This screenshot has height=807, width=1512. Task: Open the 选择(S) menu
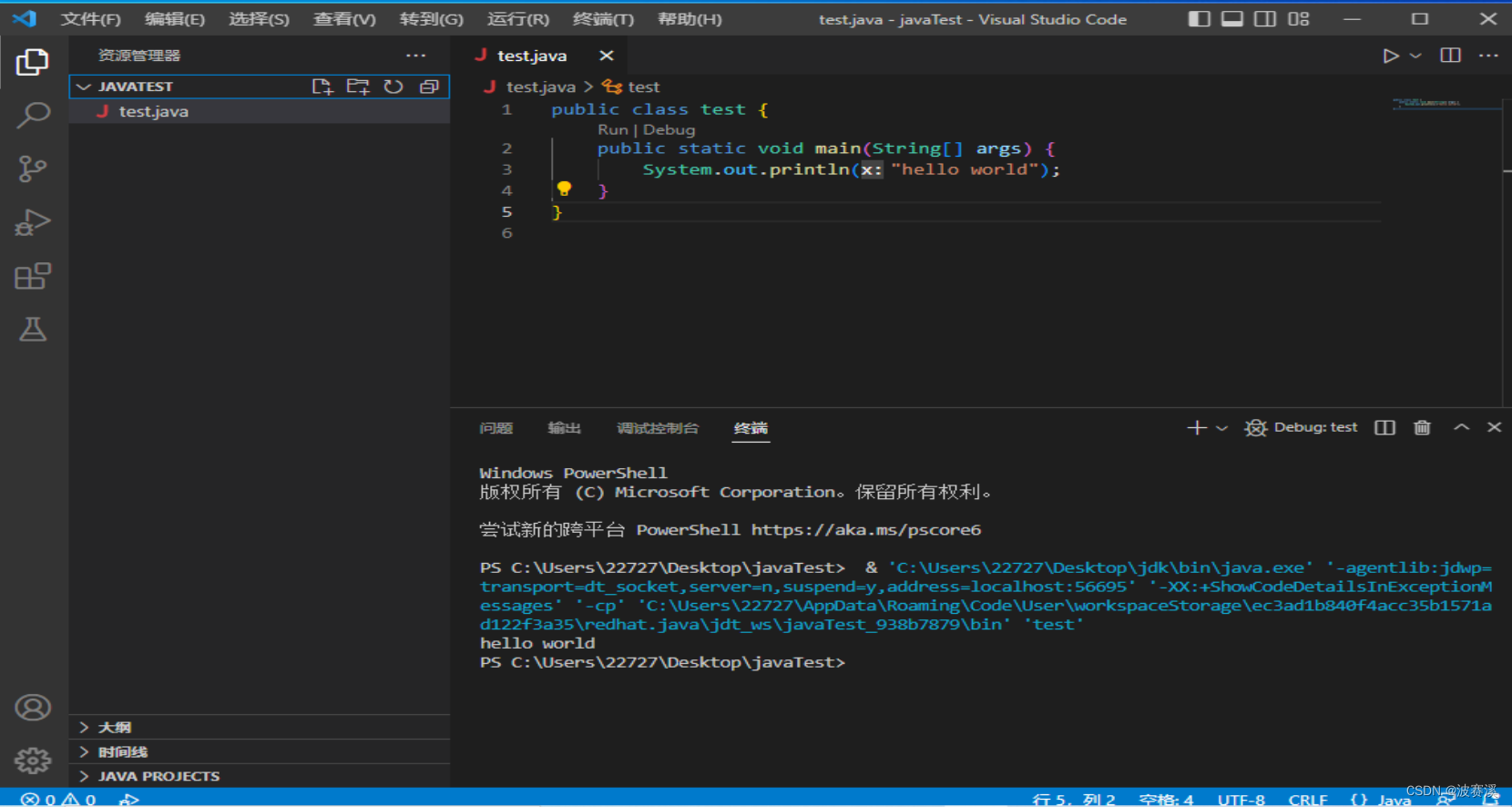click(x=259, y=19)
